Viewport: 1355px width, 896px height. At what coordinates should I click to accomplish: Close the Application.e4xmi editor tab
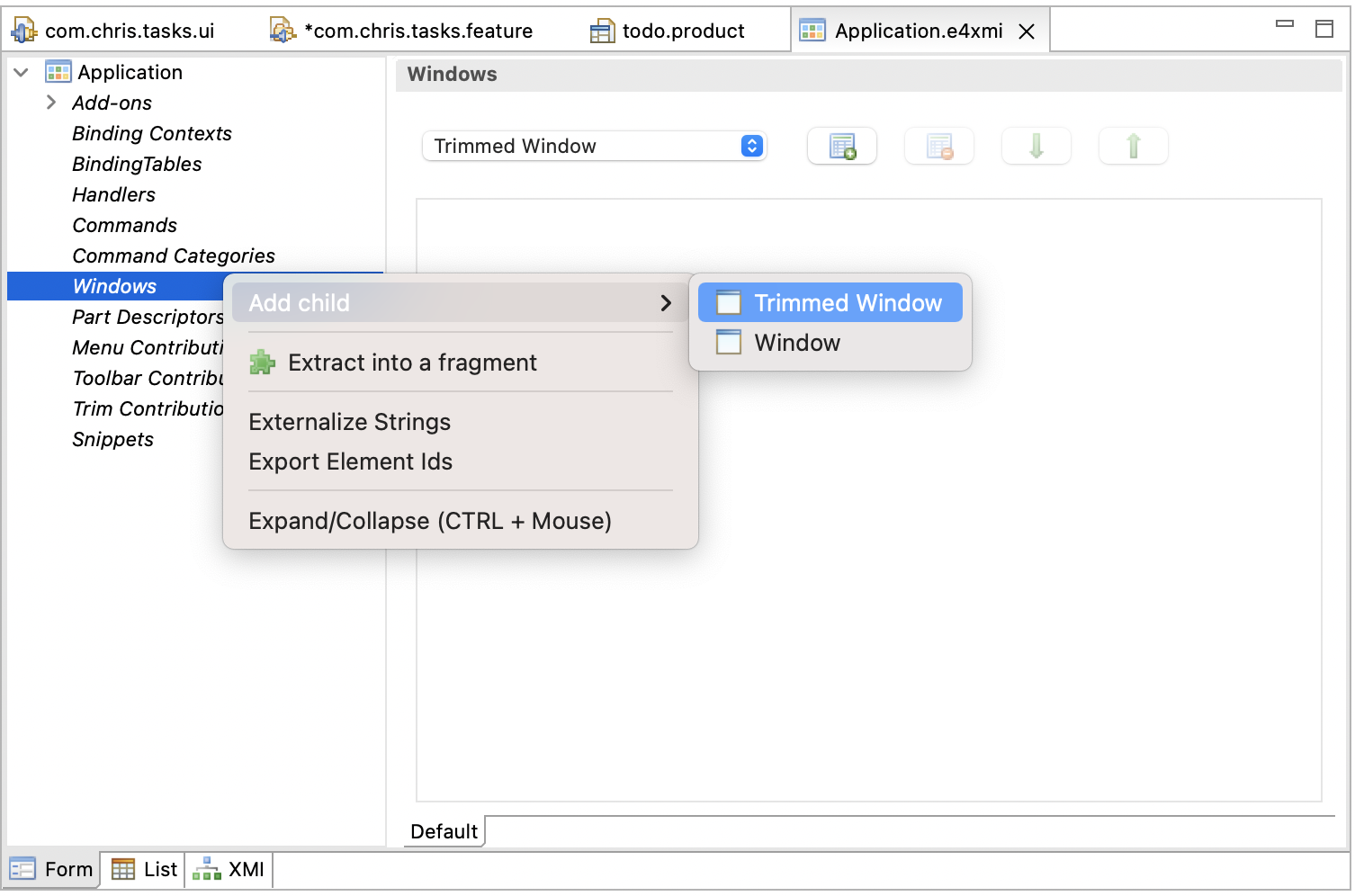coord(1027,31)
